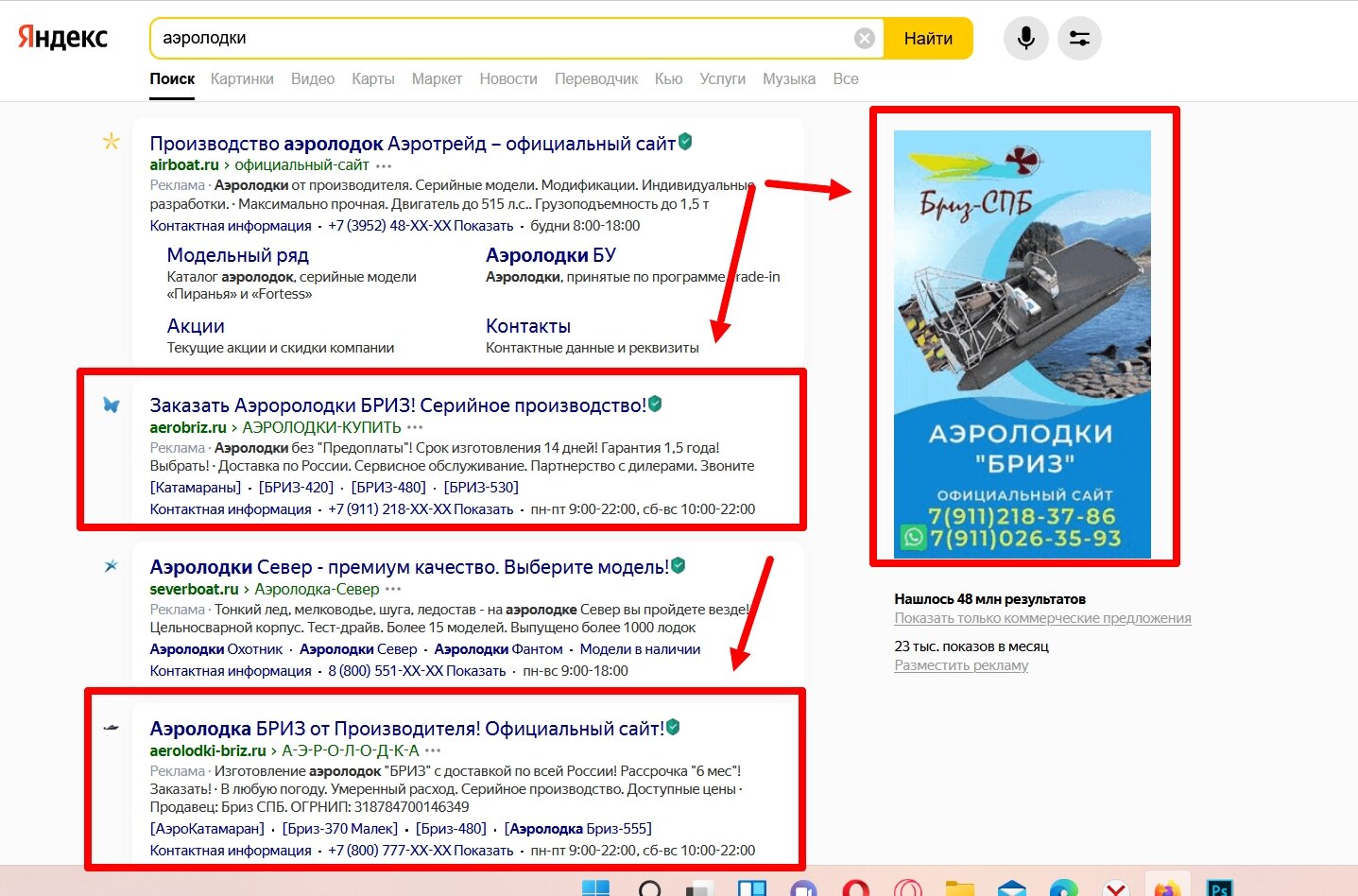
Task: Open three-dots menu next to severboat.ru
Action: pyautogui.click(x=393, y=590)
